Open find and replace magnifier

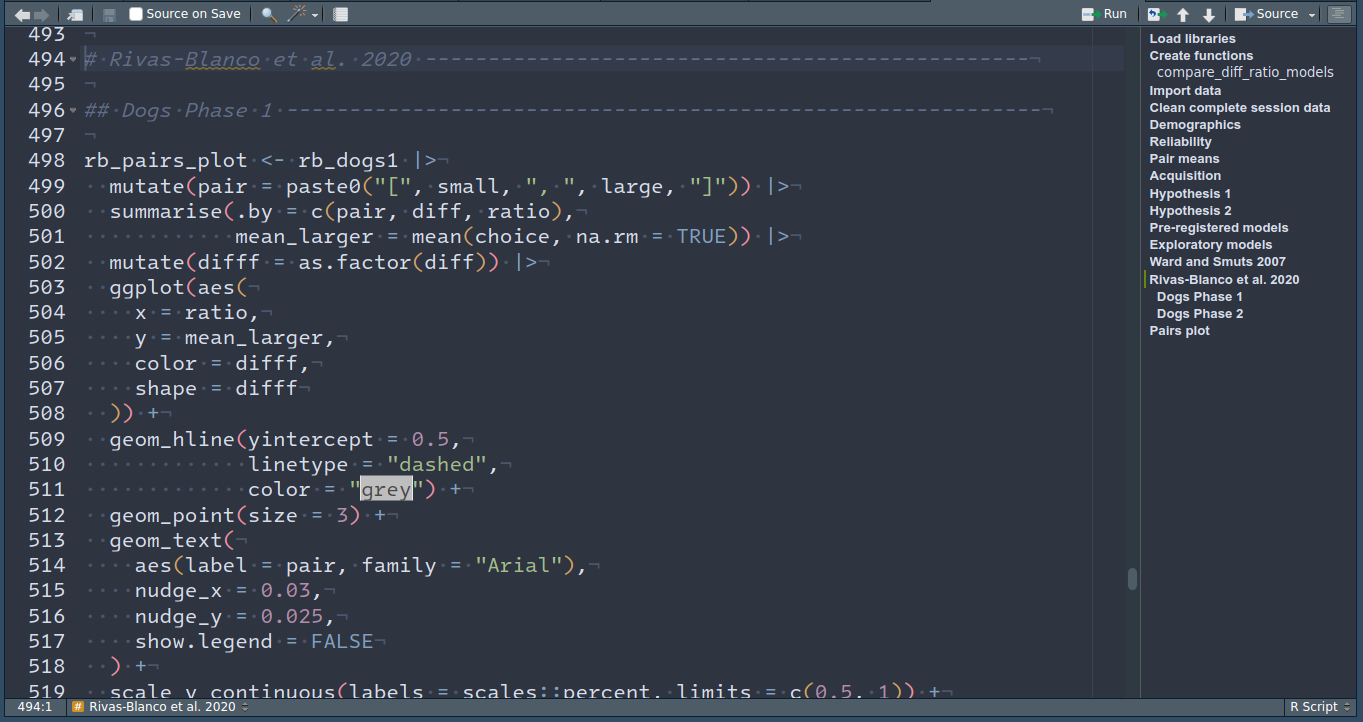tap(269, 14)
